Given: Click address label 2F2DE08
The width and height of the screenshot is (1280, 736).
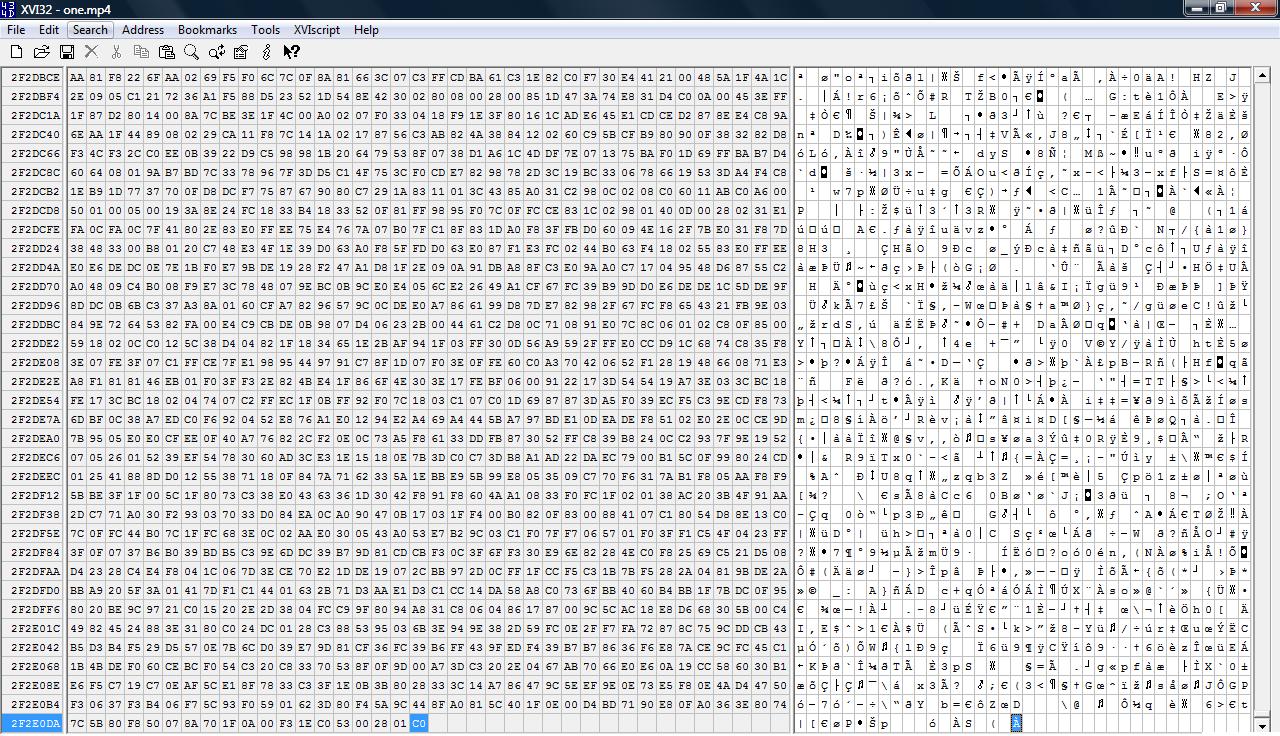Looking at the screenshot, I should pyautogui.click(x=35, y=362).
